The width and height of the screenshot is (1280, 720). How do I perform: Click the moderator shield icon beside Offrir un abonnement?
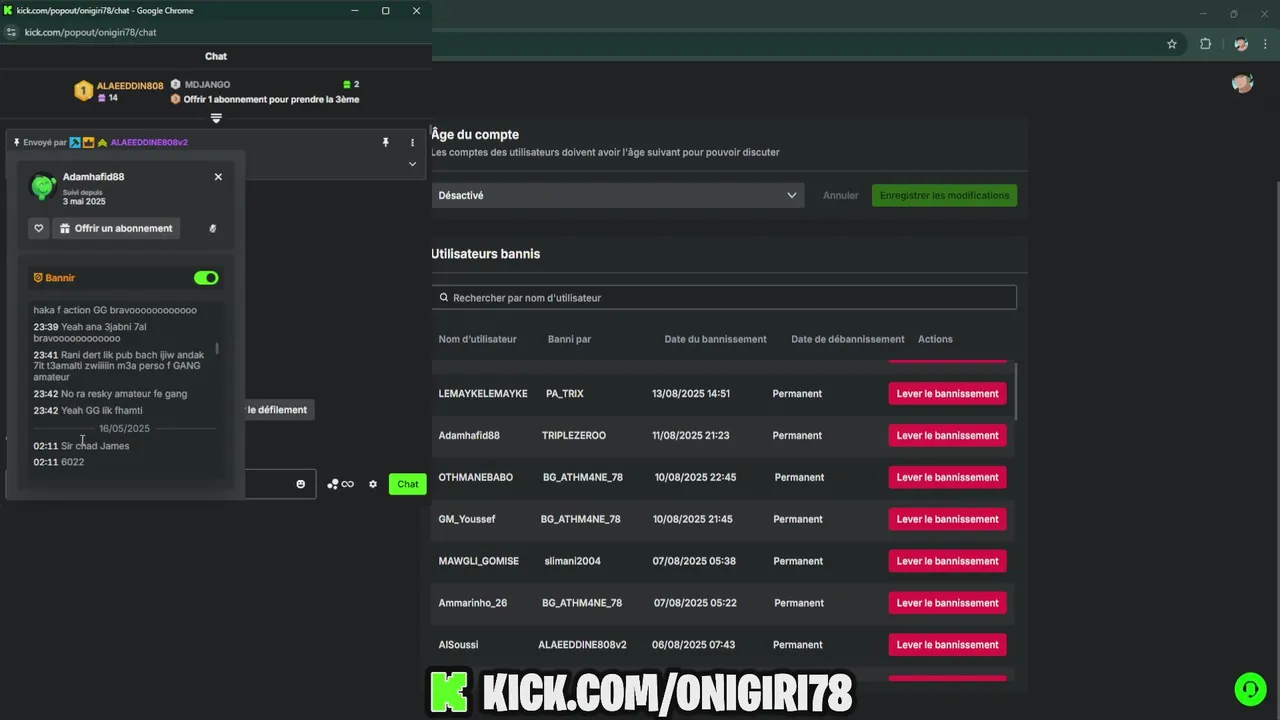tap(213, 228)
